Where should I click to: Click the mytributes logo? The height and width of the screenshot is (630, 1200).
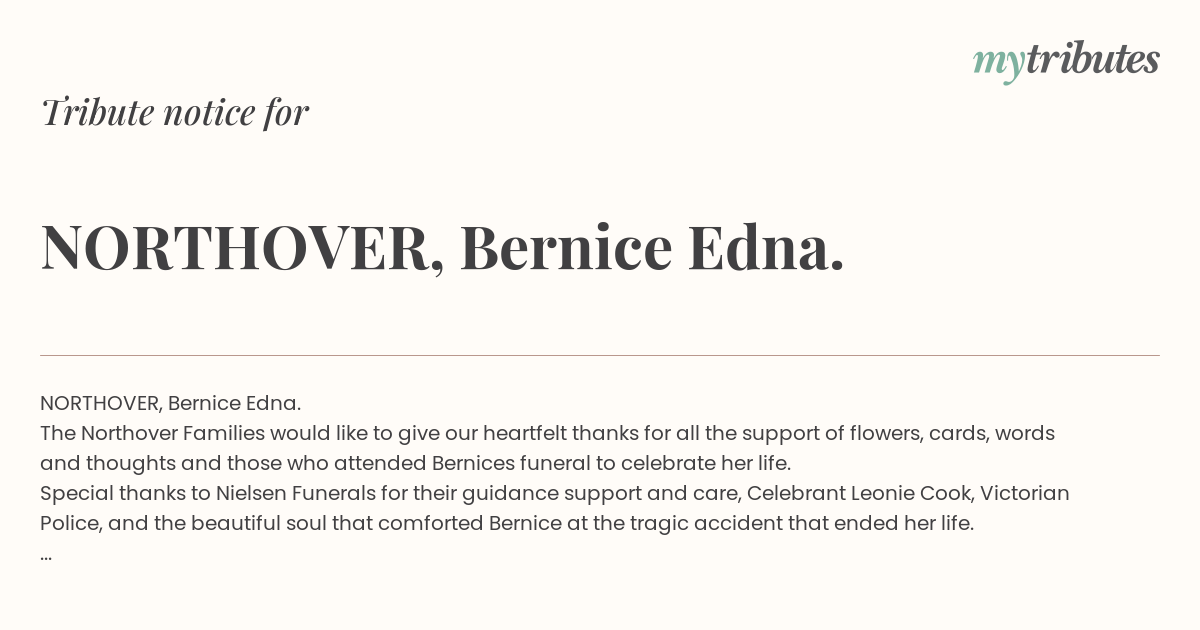[1066, 62]
